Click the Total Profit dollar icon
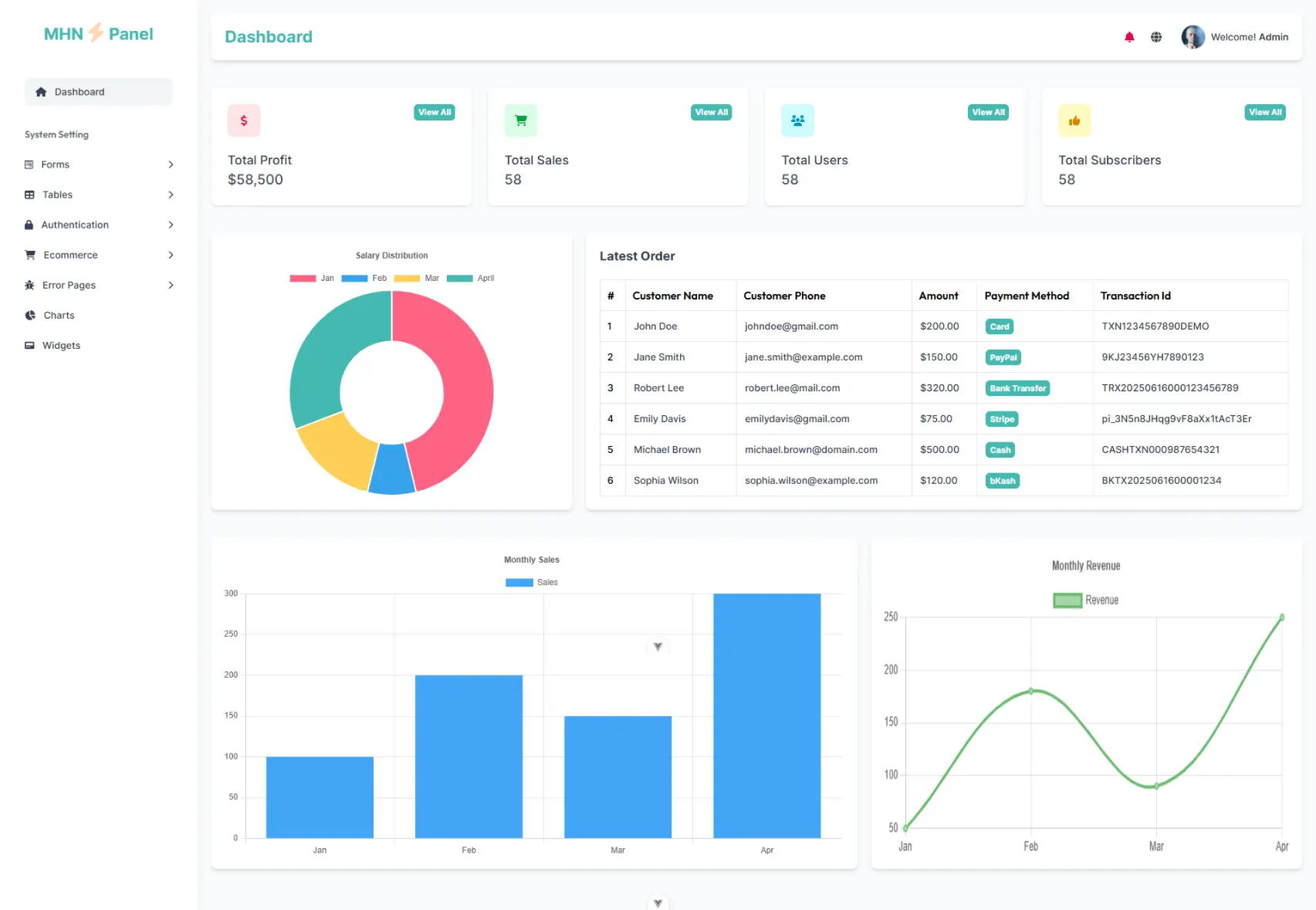The image size is (1316, 910). pyautogui.click(x=244, y=120)
